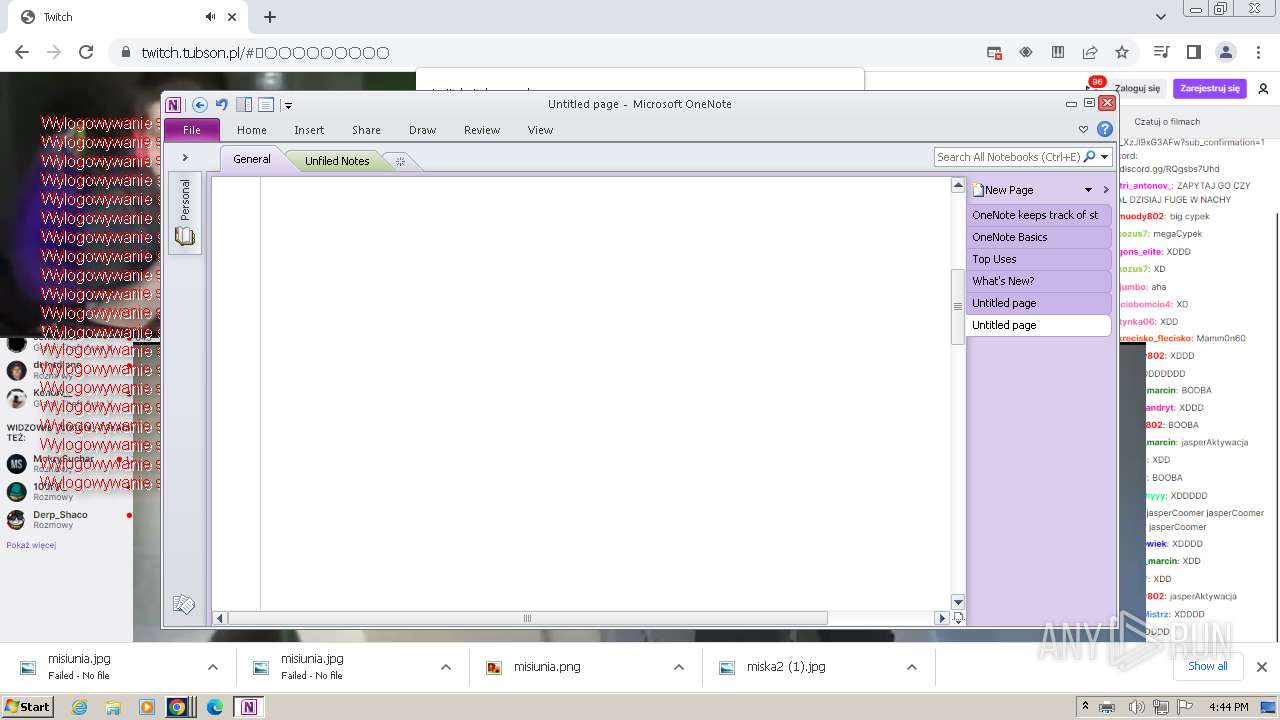Open the File tab in OneNote
1280x720 pixels.
pos(192,130)
